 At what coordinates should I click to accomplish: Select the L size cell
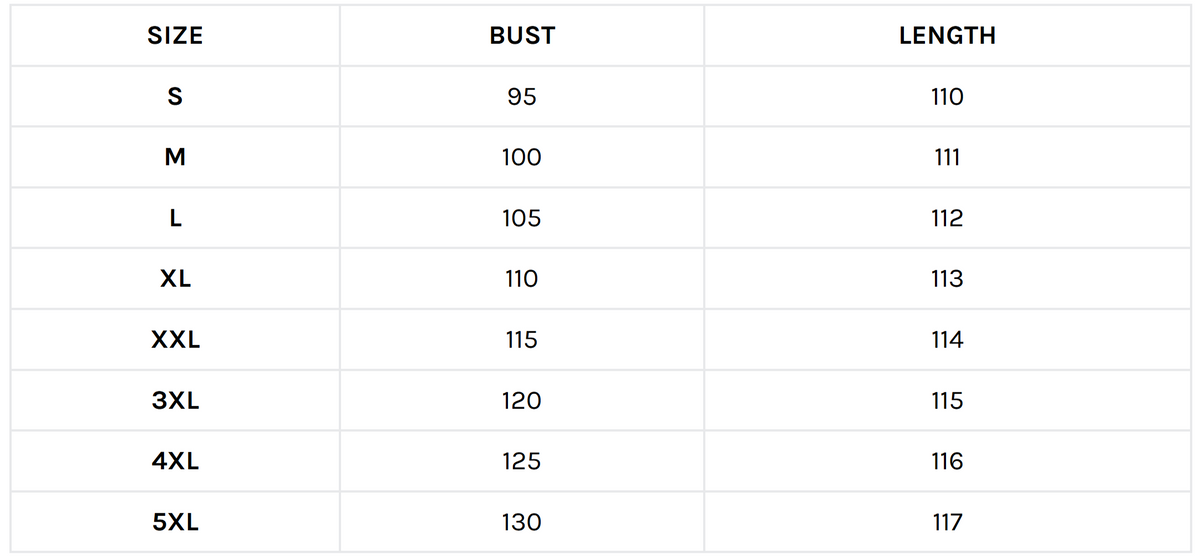click(175, 218)
